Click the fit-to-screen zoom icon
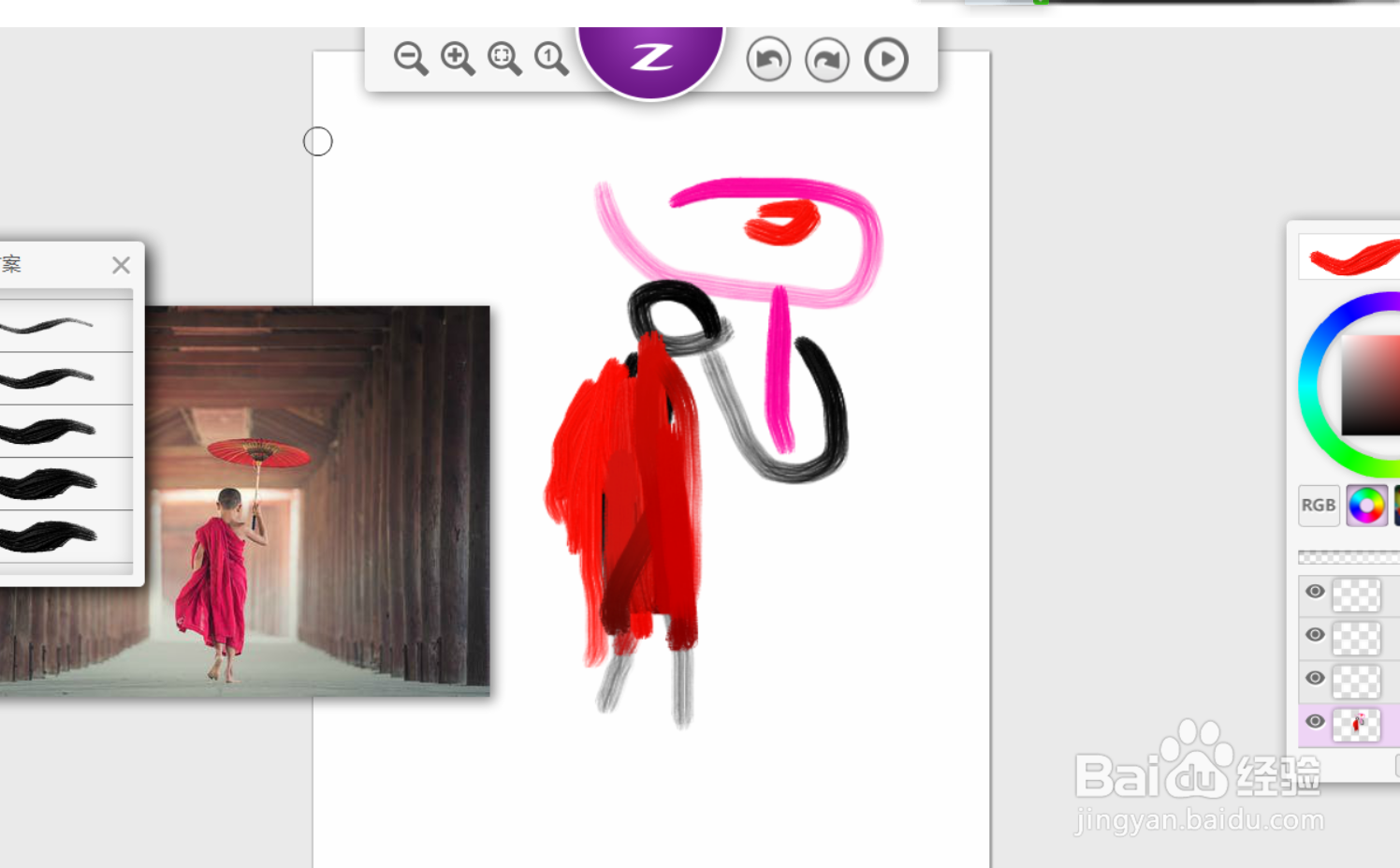 pyautogui.click(x=504, y=59)
